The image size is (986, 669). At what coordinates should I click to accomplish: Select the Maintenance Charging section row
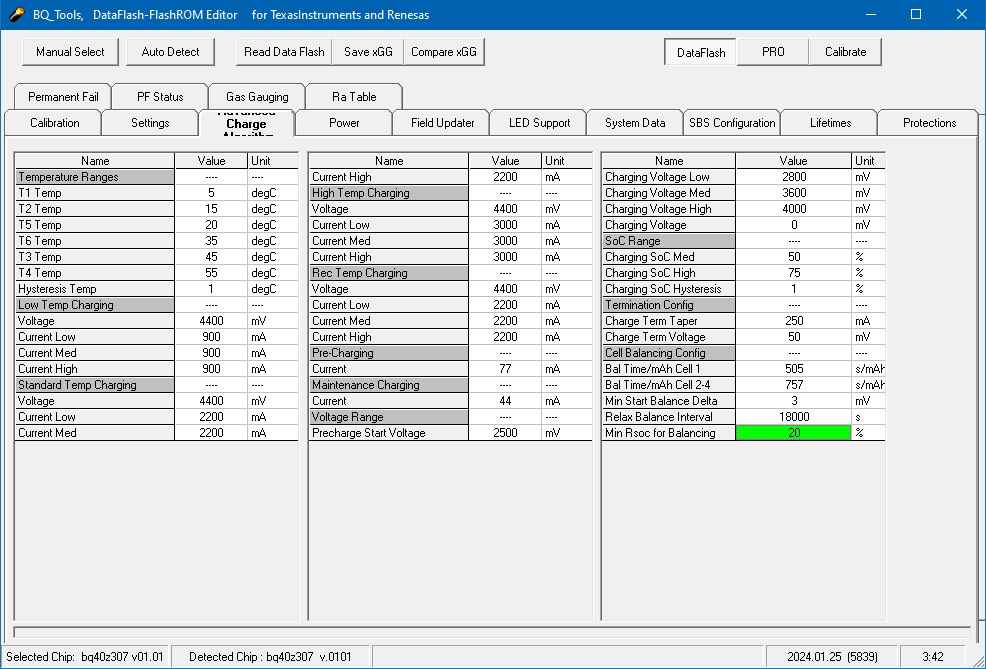[389, 385]
